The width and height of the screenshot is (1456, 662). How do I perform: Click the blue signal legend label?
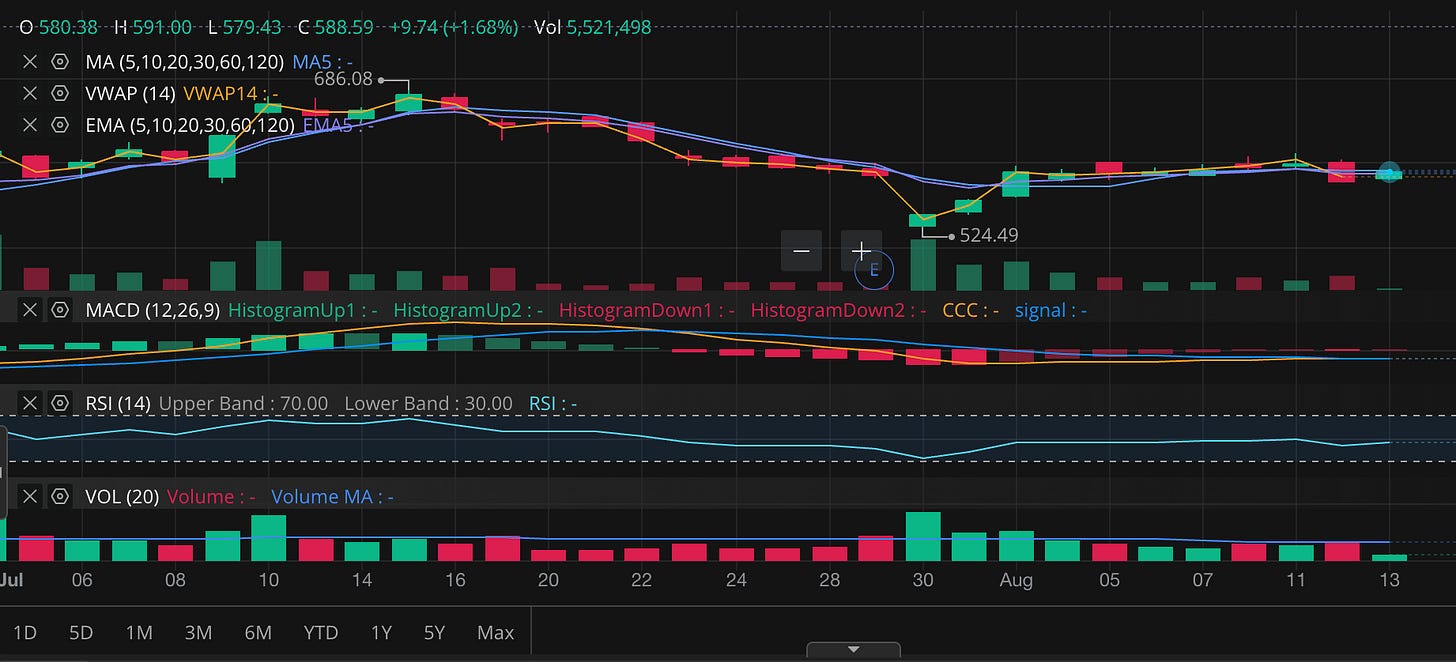point(1051,310)
